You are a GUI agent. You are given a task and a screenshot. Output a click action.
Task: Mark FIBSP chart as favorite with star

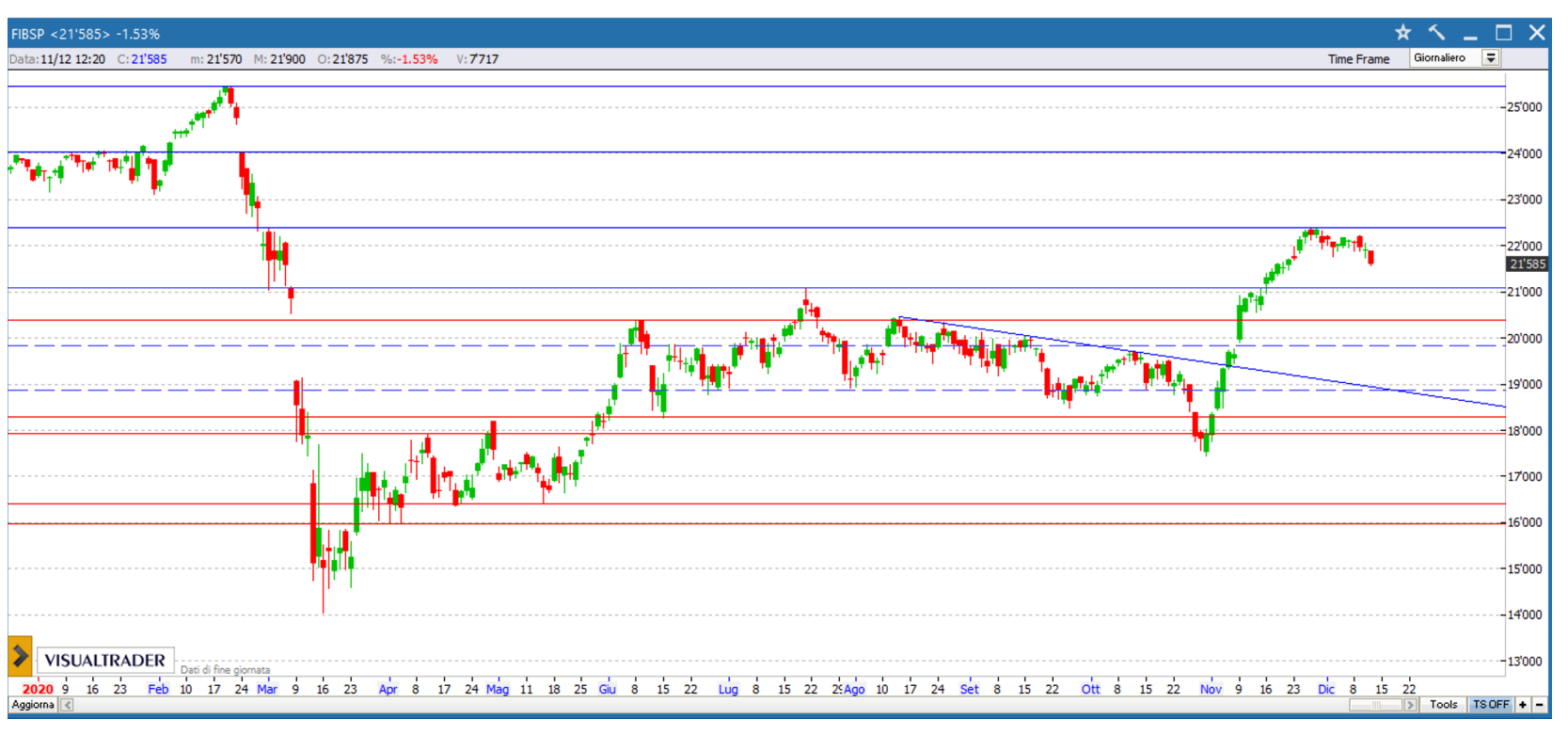pos(1402,33)
